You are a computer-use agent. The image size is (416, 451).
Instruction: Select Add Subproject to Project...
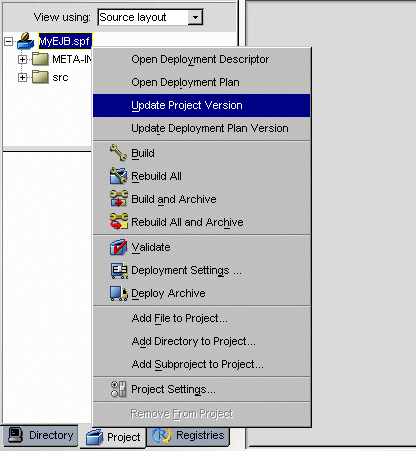coord(201,364)
